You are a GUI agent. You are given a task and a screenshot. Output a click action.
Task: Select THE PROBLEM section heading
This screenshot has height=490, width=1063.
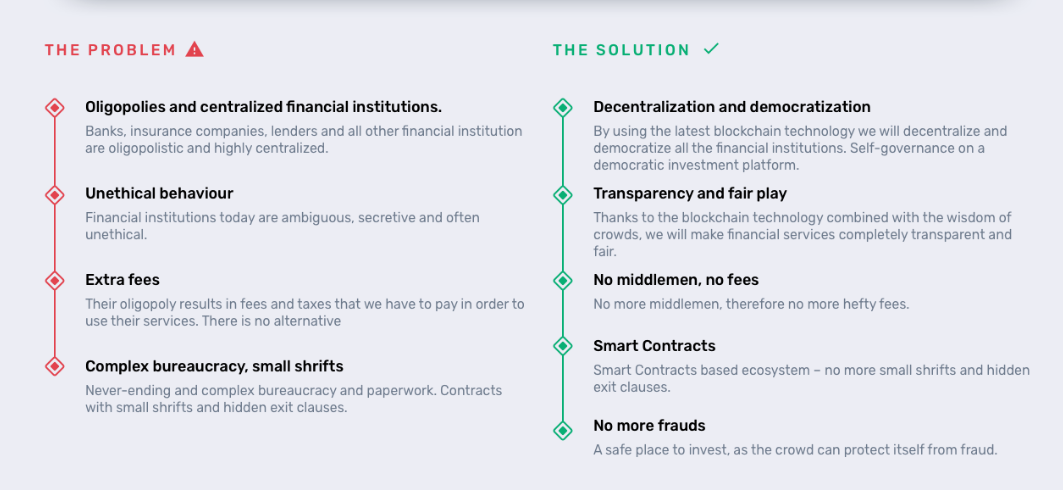(x=111, y=50)
